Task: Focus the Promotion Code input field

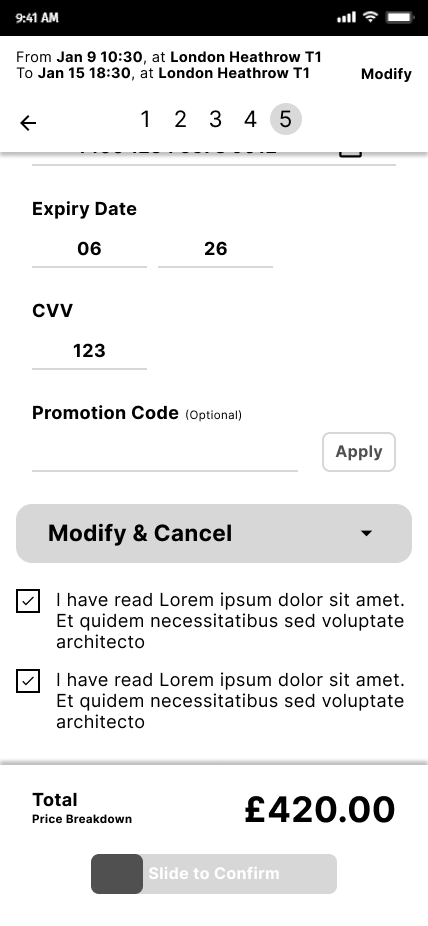Action: pos(165,455)
